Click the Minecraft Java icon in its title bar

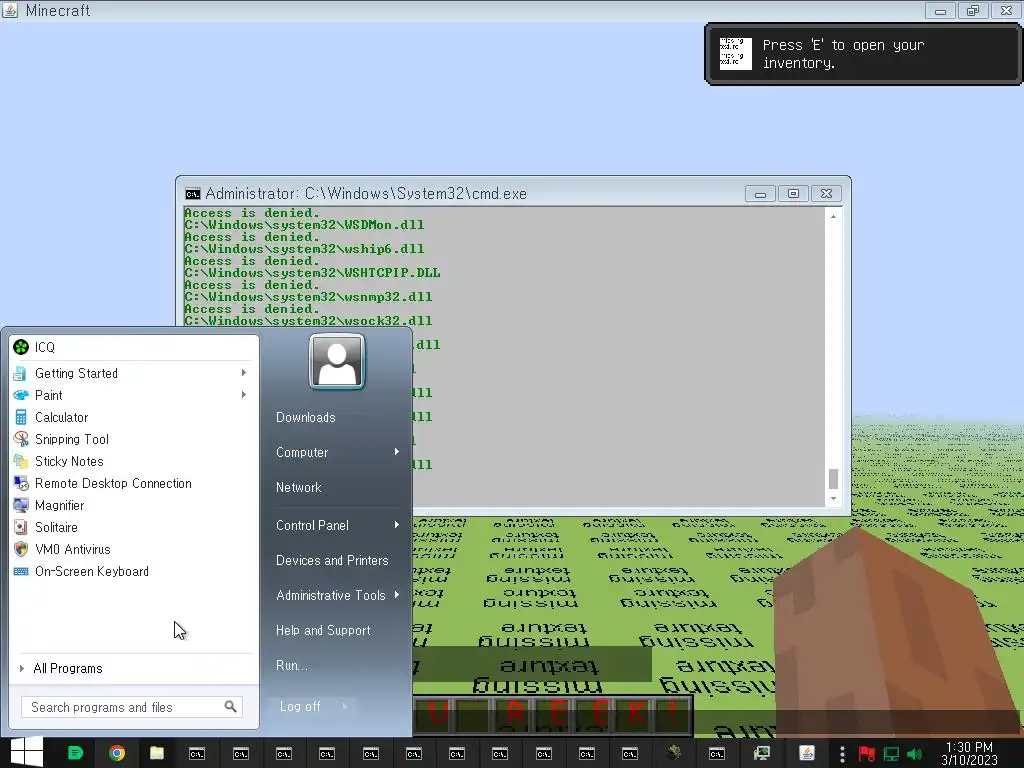(x=10, y=10)
